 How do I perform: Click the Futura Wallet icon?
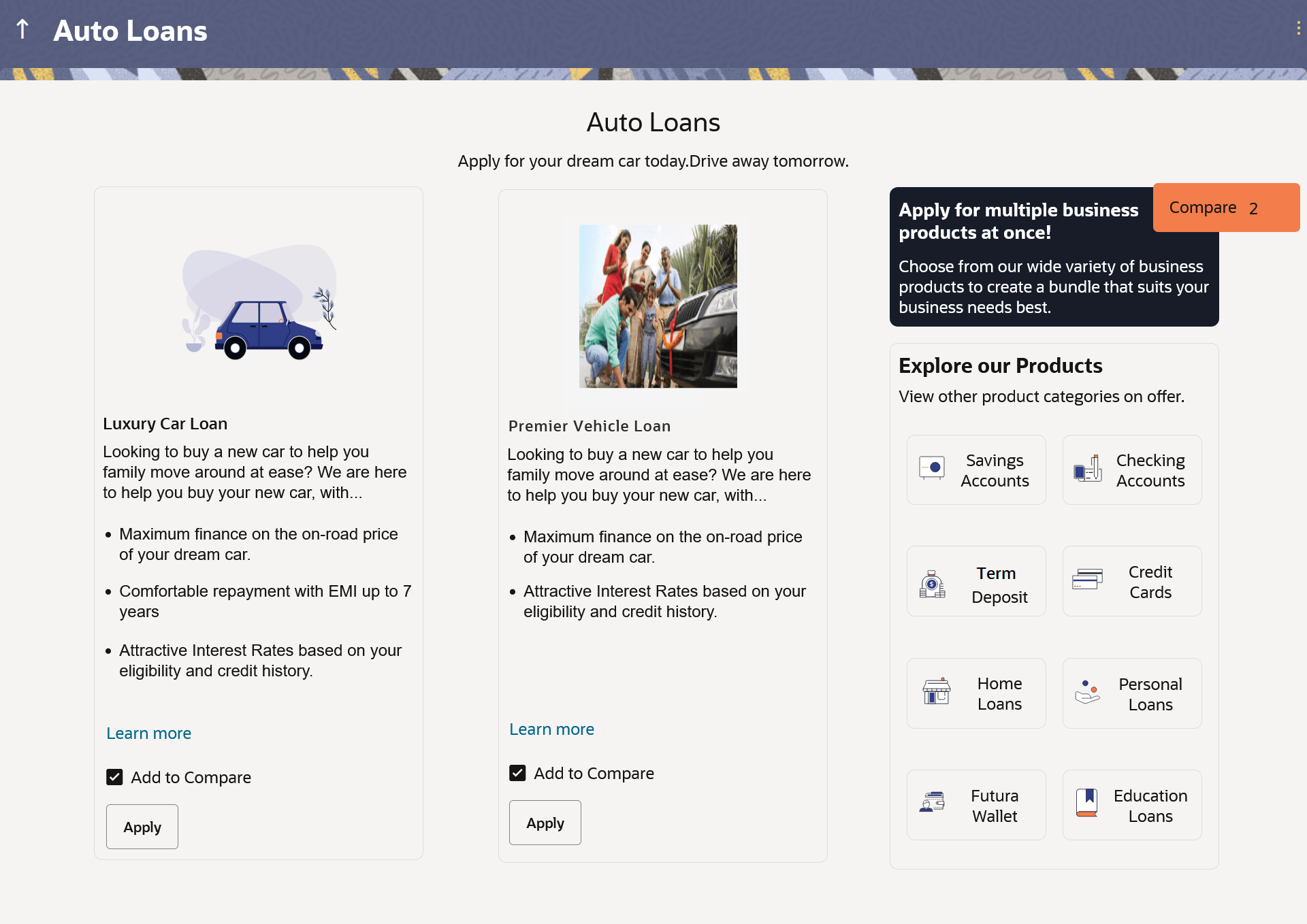pos(932,802)
